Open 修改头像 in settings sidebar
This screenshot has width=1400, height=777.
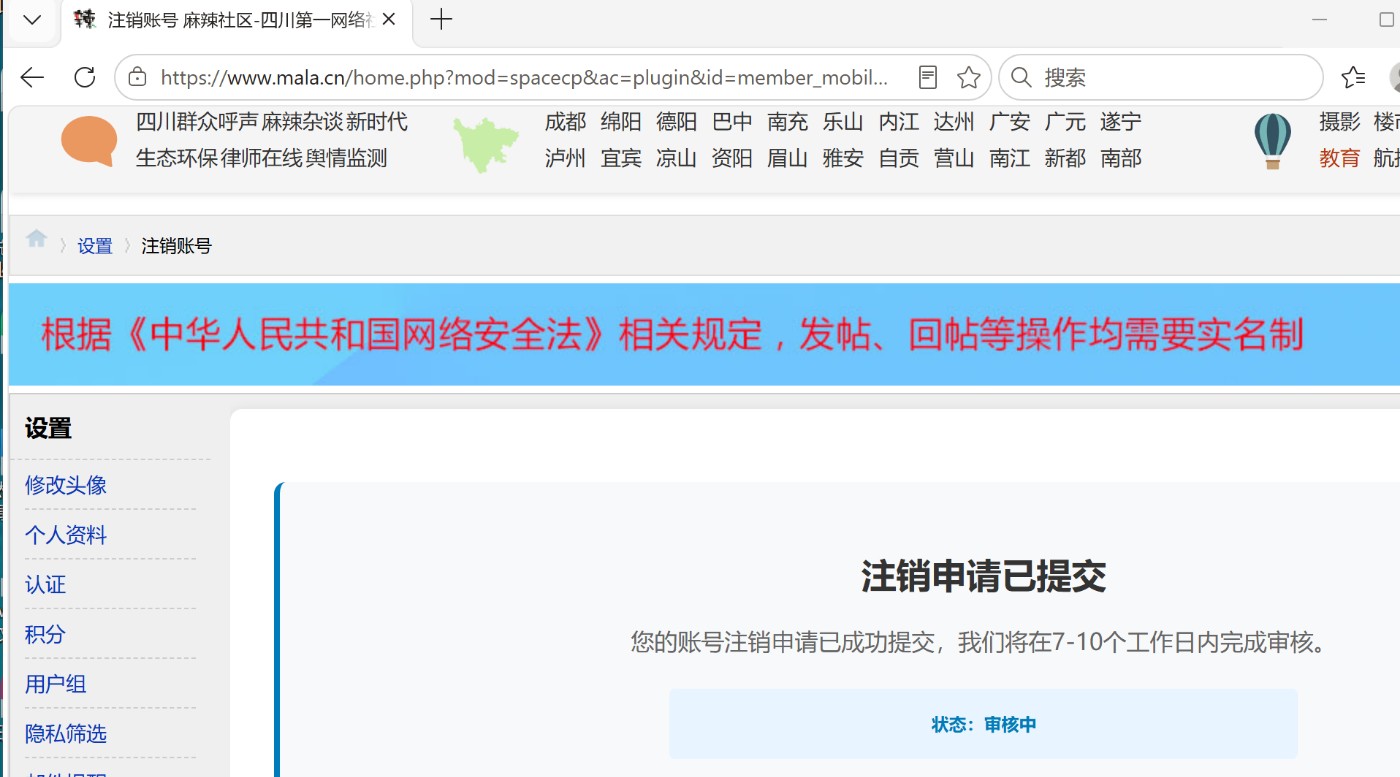pyautogui.click(x=66, y=485)
